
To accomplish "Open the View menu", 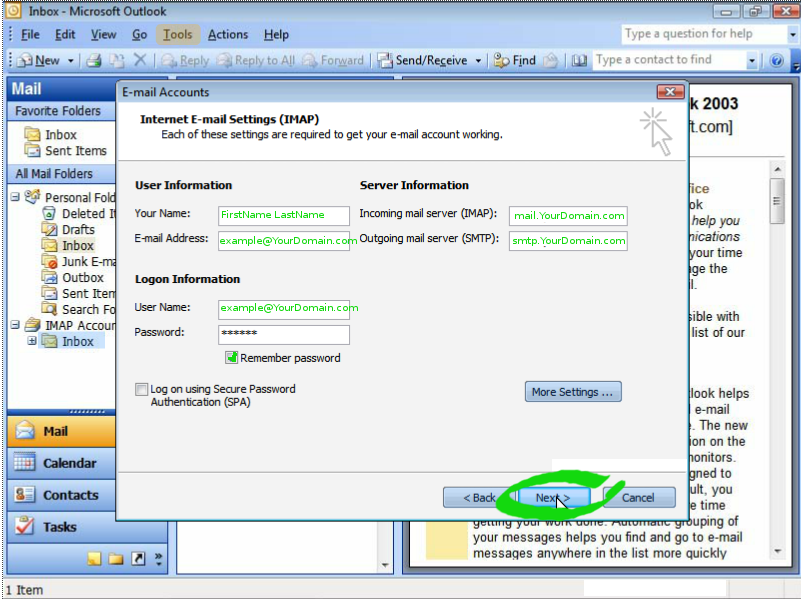I will 103,35.
